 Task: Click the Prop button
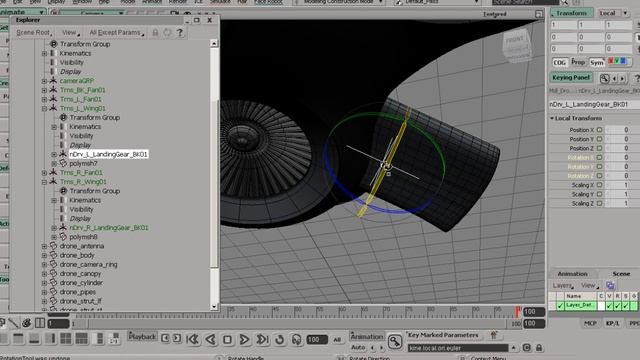point(578,62)
